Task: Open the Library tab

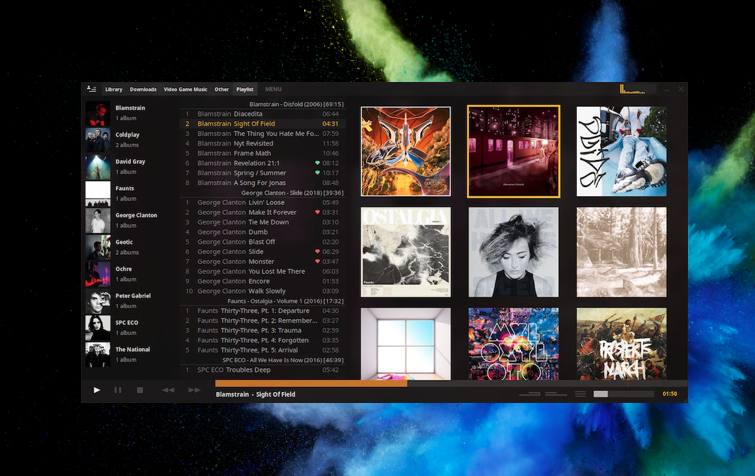Action: (x=114, y=89)
